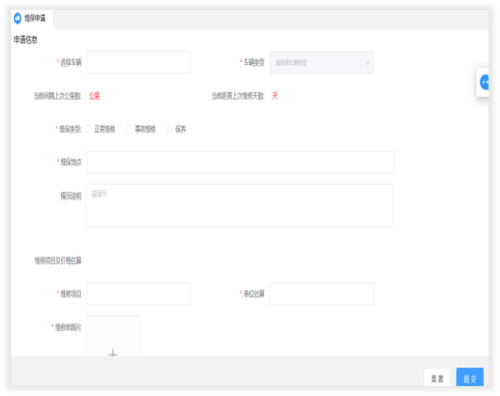Click the blue 提交 button
Viewport: 500px width, 396px height.
pyautogui.click(x=470, y=378)
